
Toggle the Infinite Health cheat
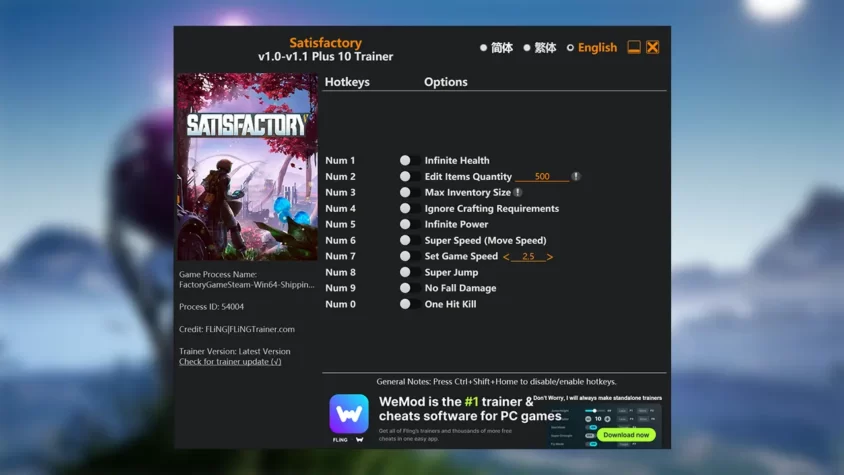click(410, 160)
